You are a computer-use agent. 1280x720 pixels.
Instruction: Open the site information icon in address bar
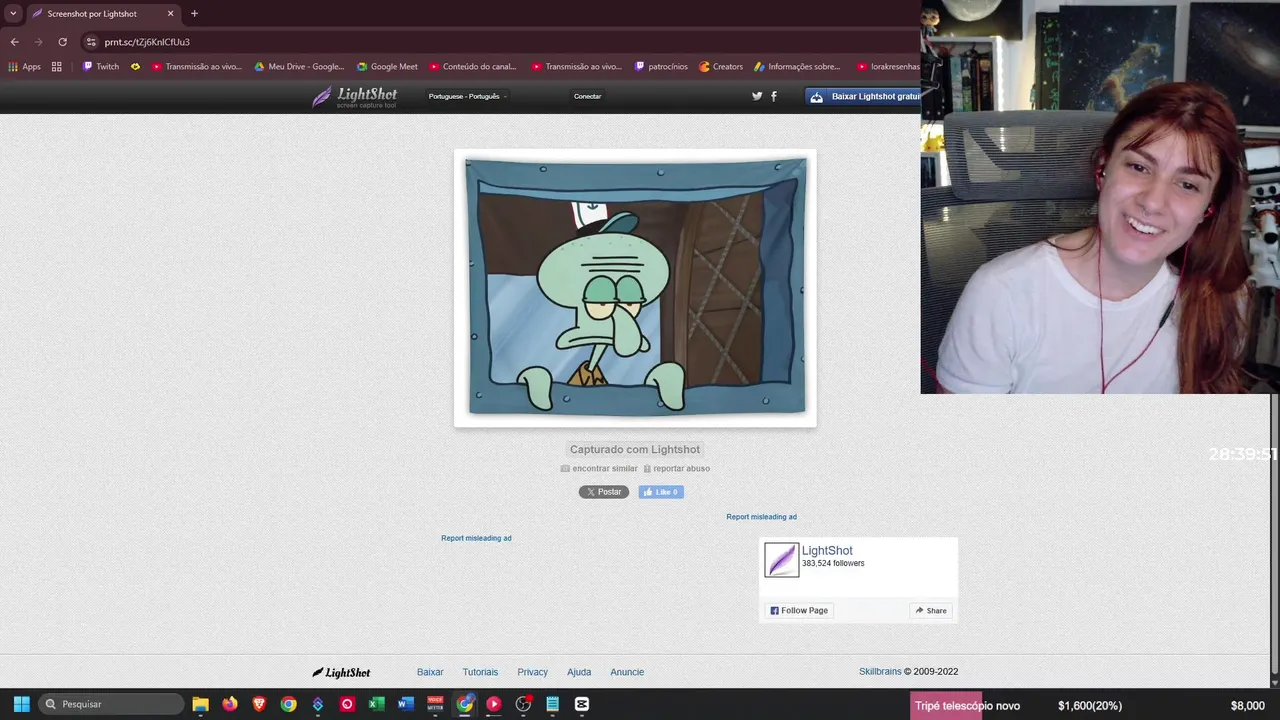(91, 42)
